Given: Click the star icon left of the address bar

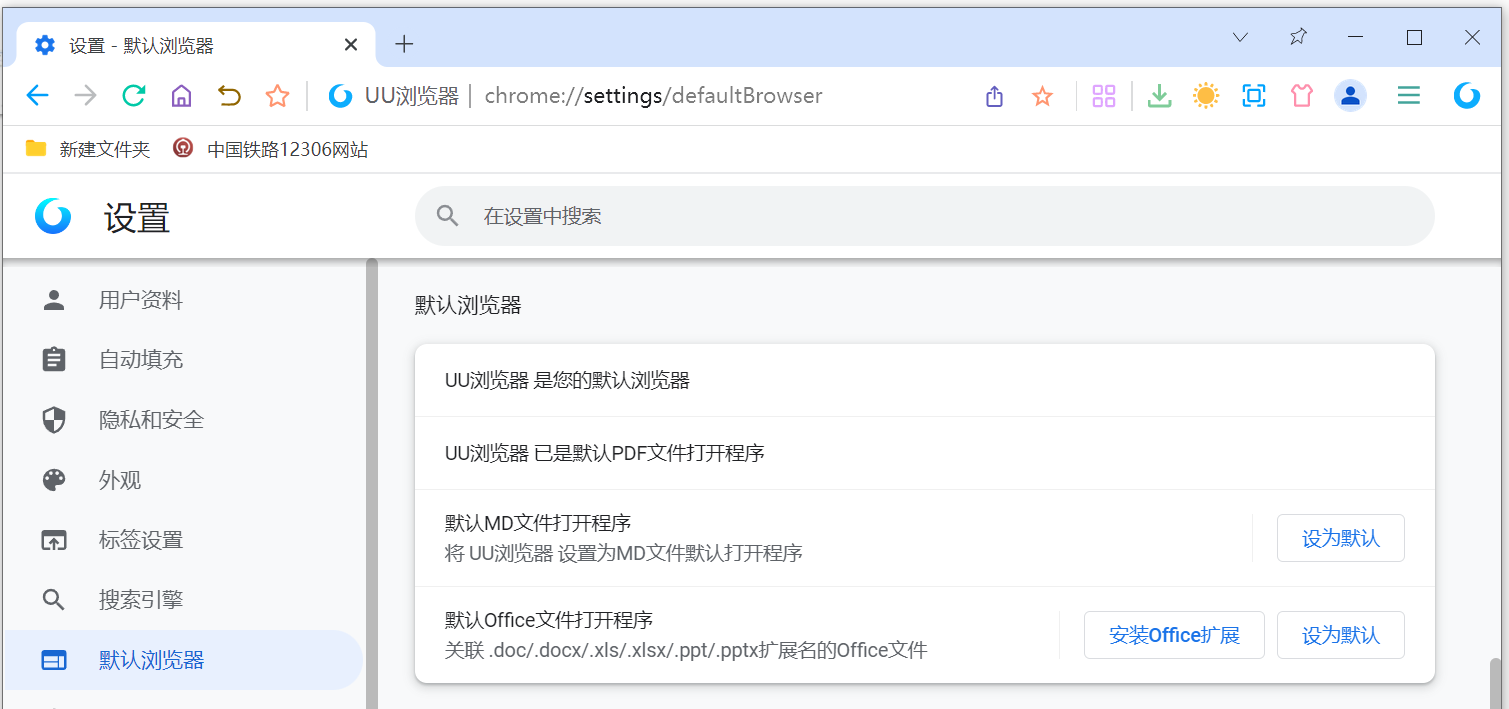Looking at the screenshot, I should pos(277,96).
